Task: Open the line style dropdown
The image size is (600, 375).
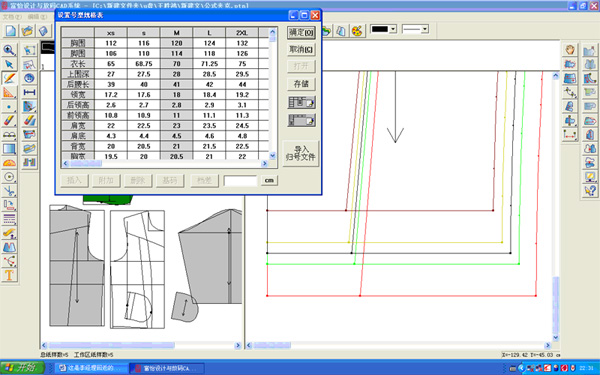Action: (x=415, y=29)
